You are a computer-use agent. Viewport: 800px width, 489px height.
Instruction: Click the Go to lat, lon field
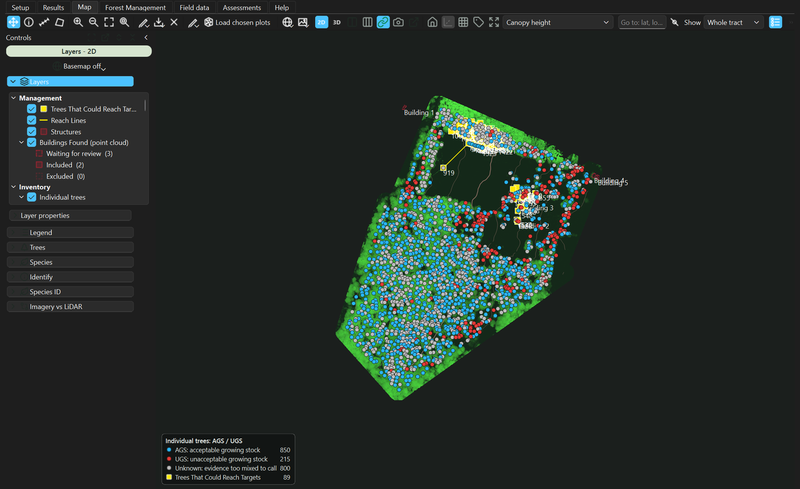(x=642, y=22)
